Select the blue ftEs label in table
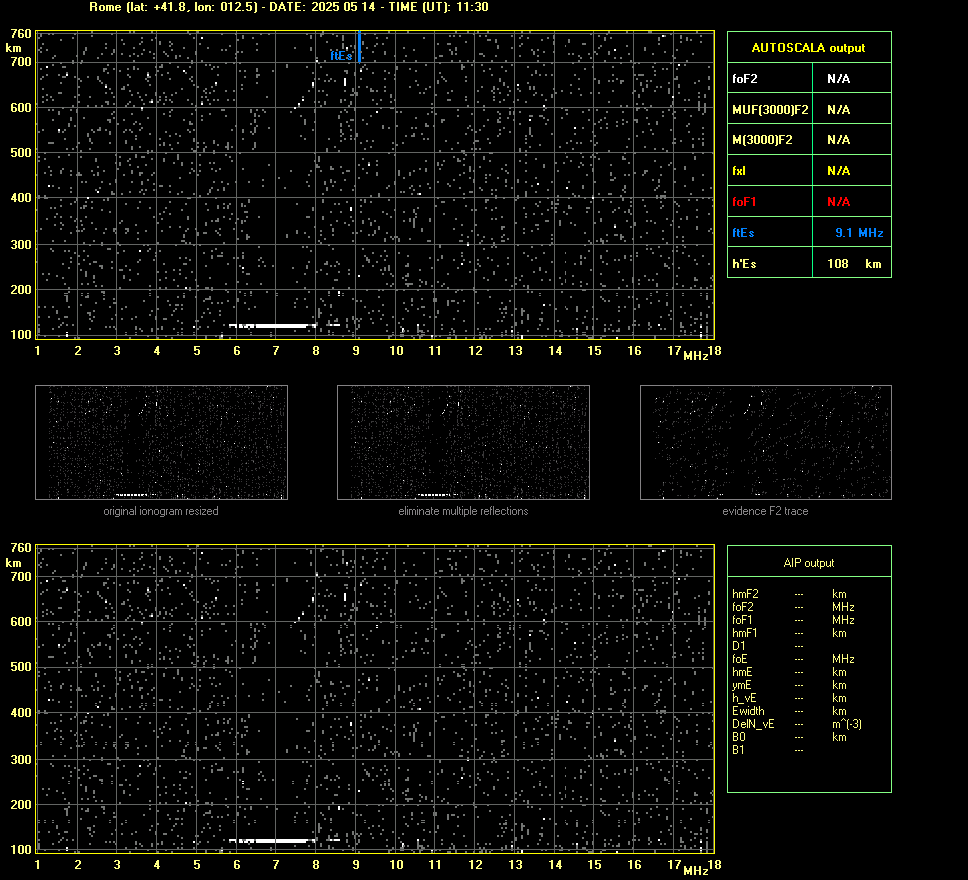968x880 pixels. 743,233
